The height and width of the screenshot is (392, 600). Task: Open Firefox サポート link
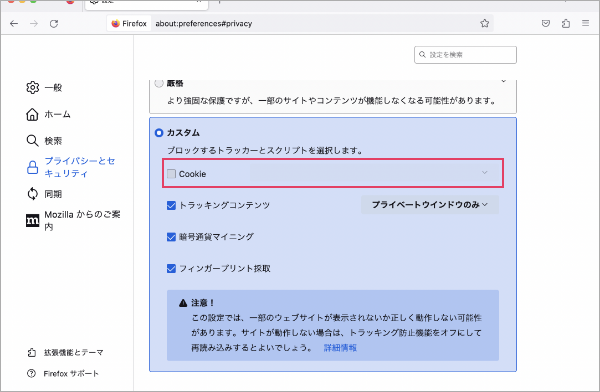coord(71,373)
